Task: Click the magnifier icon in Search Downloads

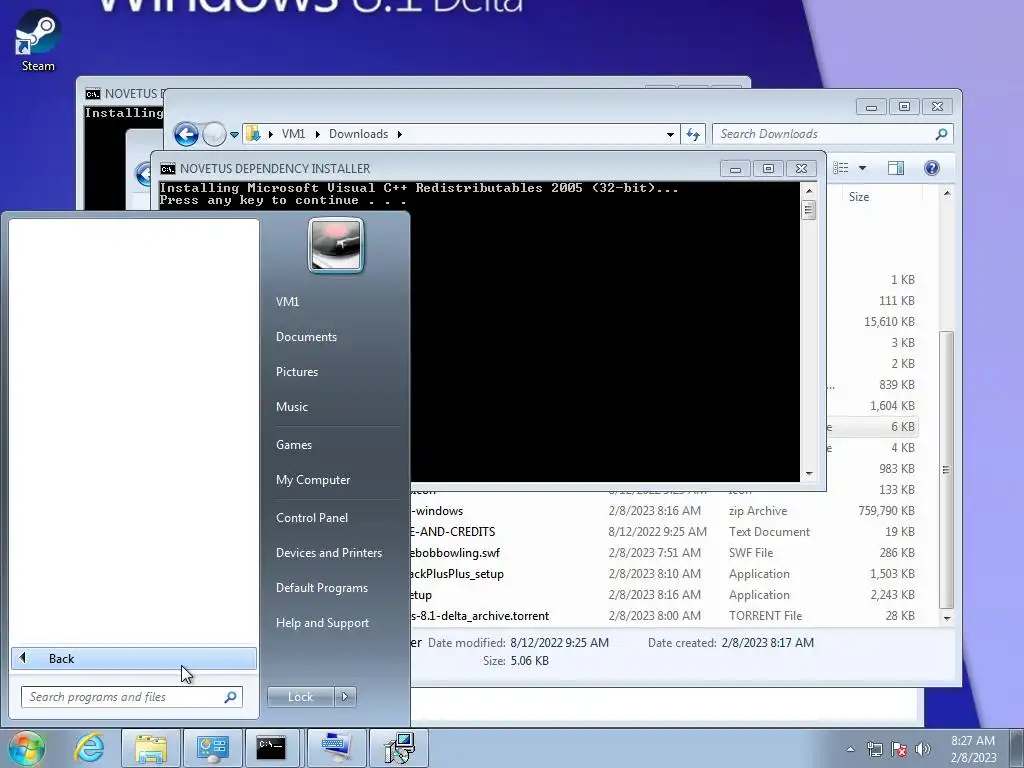Action: (941, 134)
